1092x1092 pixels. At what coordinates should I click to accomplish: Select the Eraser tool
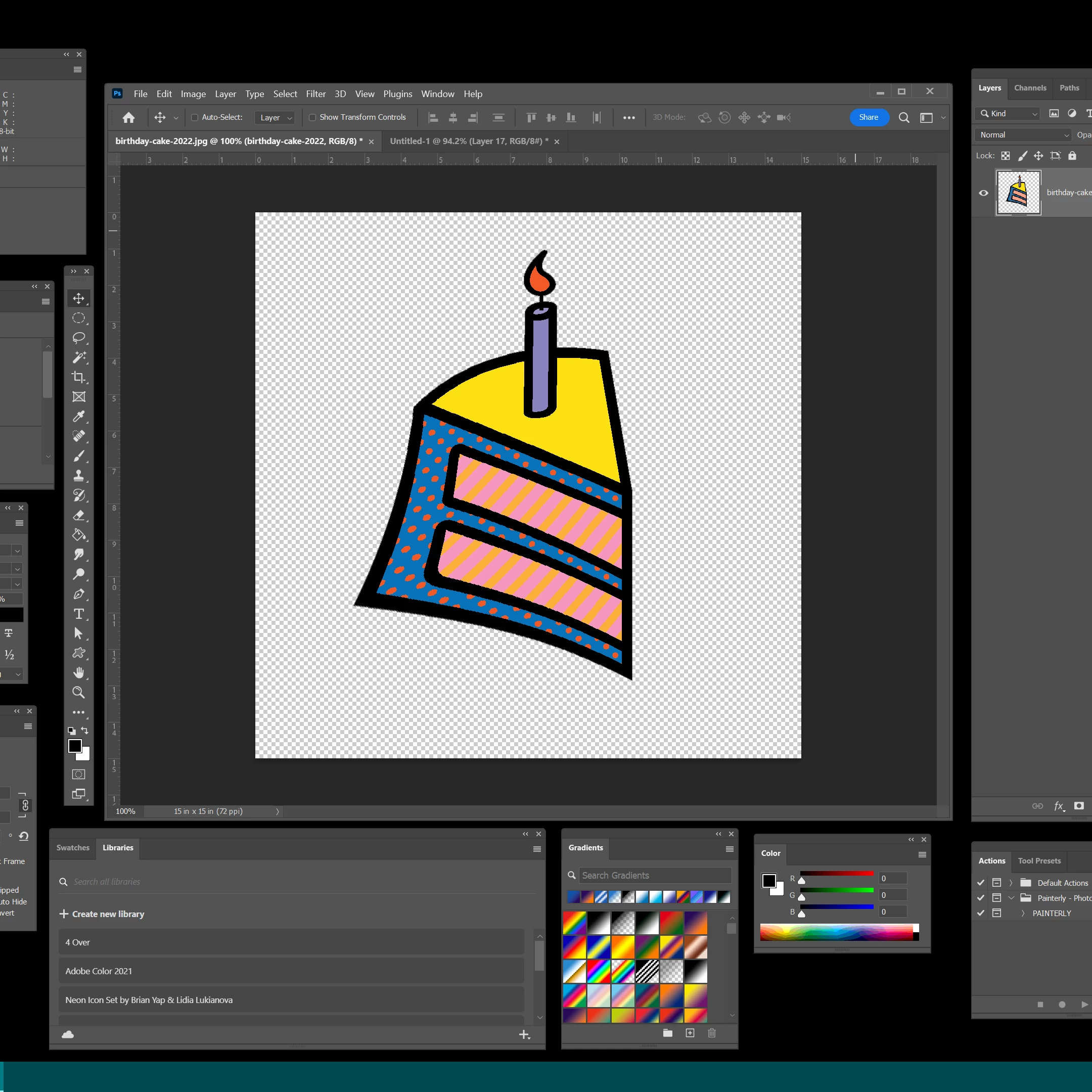78,516
